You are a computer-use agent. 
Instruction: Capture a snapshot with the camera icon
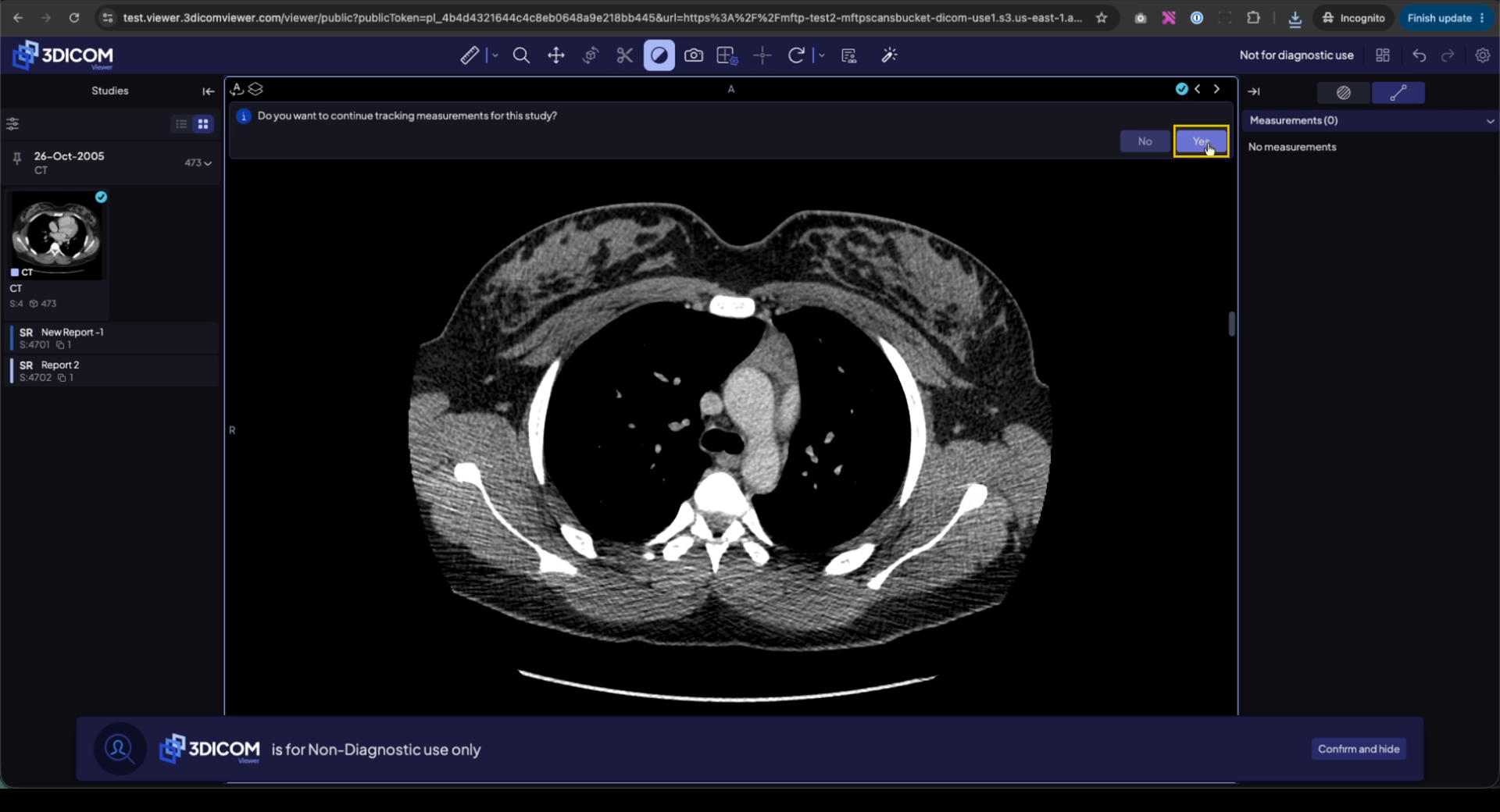694,55
